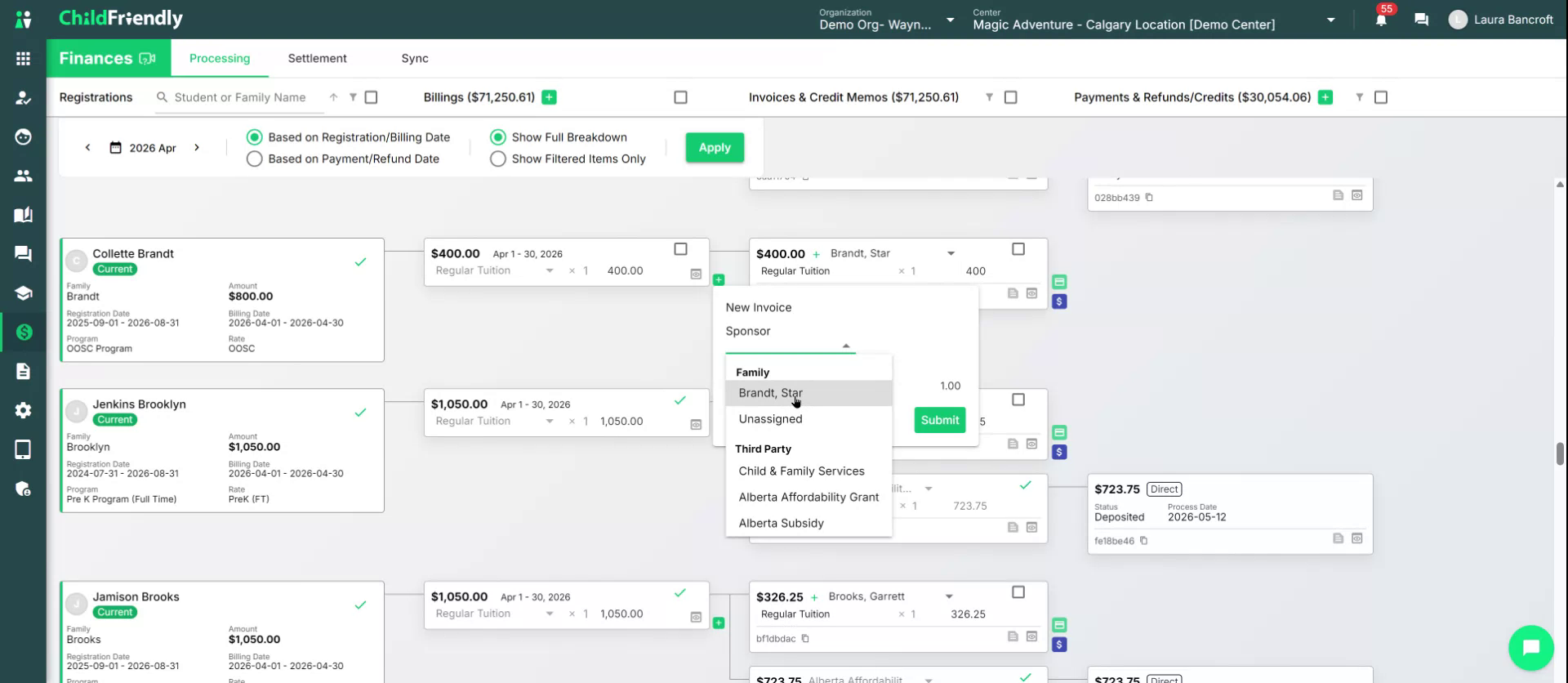Check the $400.00 Apr 1 - 30 billing checkbox
1568x683 pixels.
pyautogui.click(x=680, y=249)
